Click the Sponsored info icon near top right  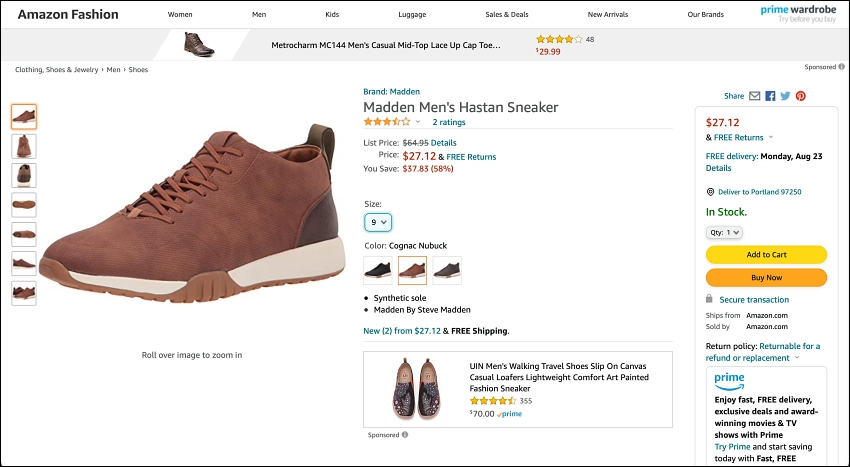tap(841, 67)
